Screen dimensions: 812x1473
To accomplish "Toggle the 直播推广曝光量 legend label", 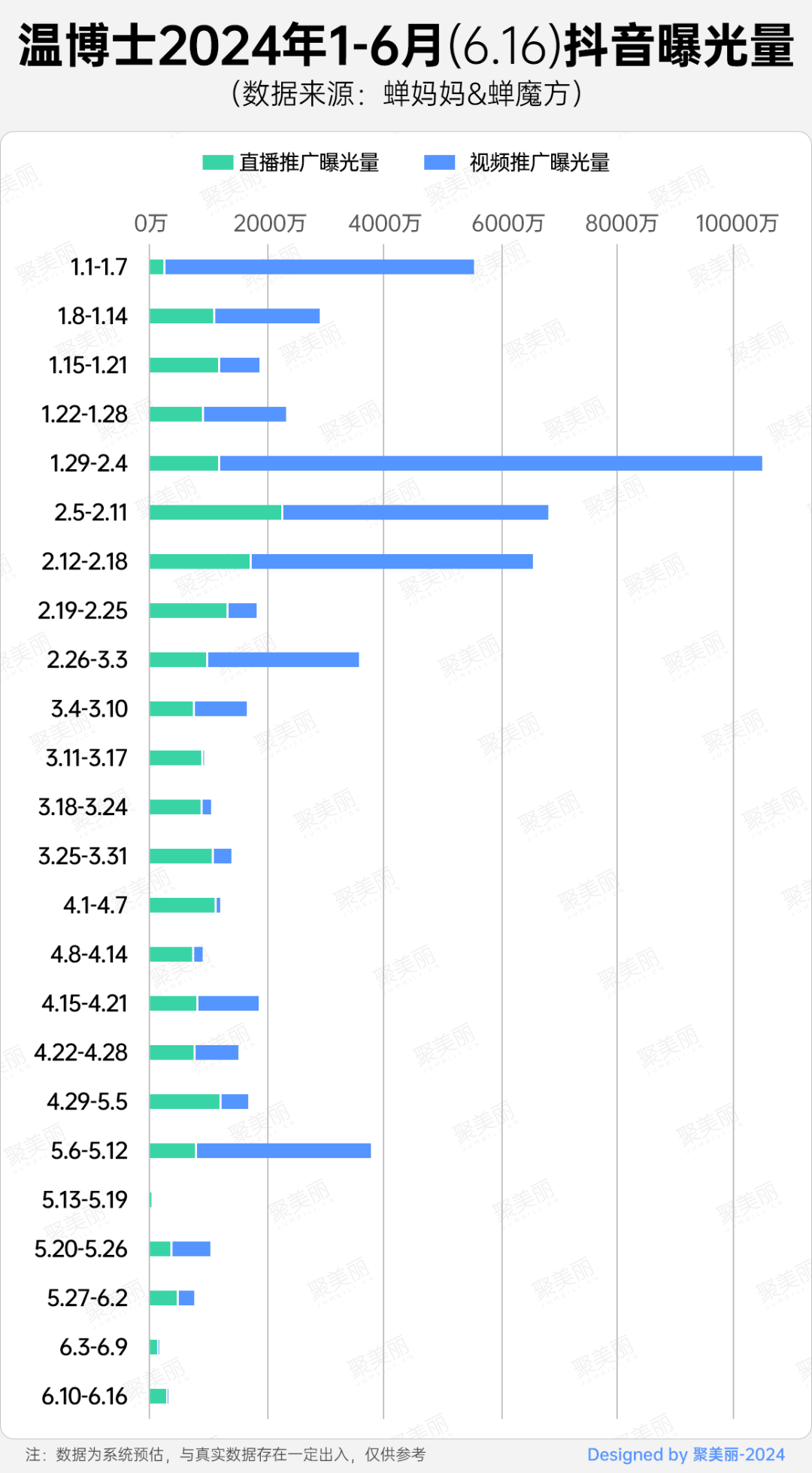I will tap(309, 162).
